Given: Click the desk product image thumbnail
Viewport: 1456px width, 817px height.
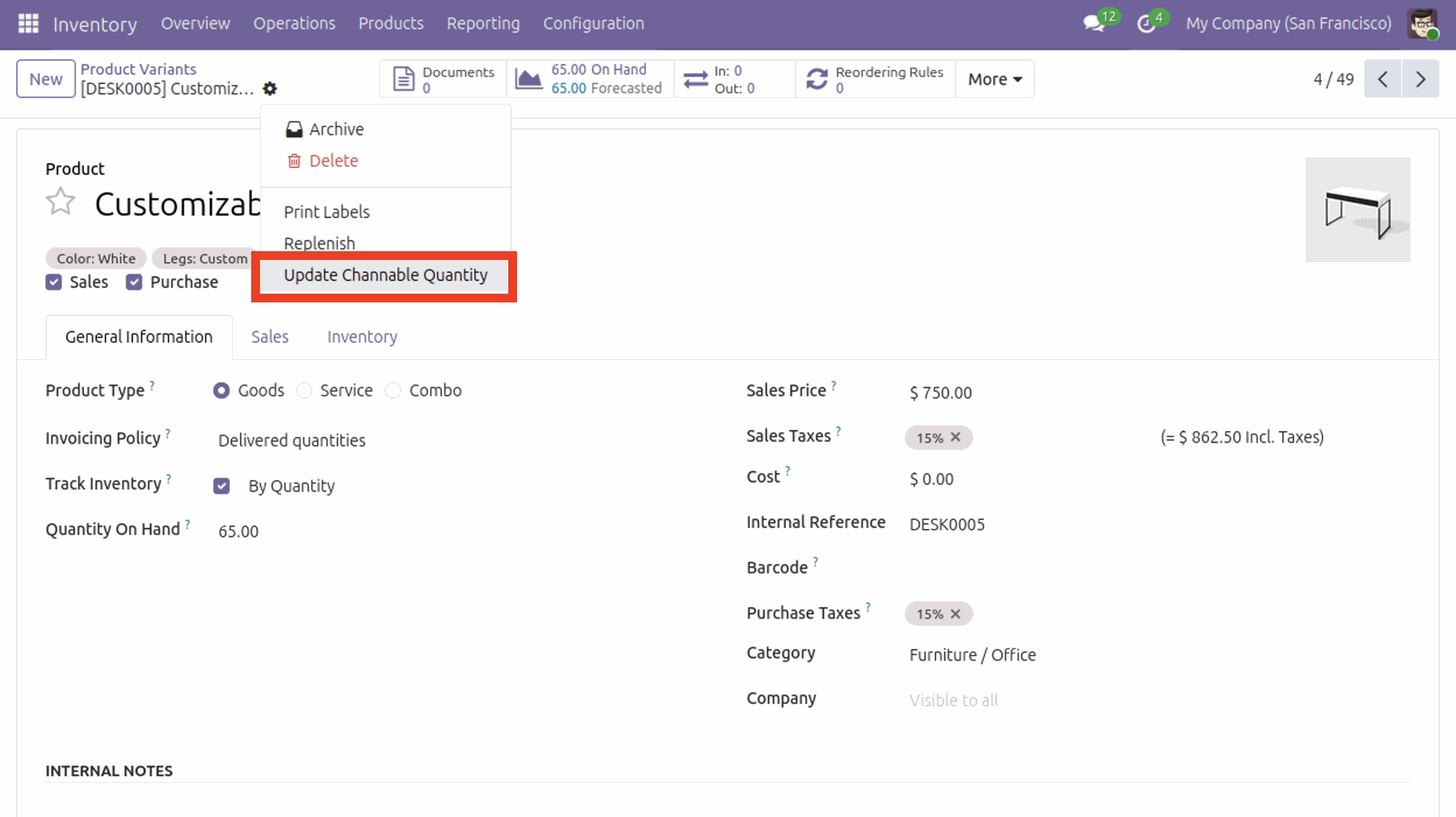Looking at the screenshot, I should 1357,210.
